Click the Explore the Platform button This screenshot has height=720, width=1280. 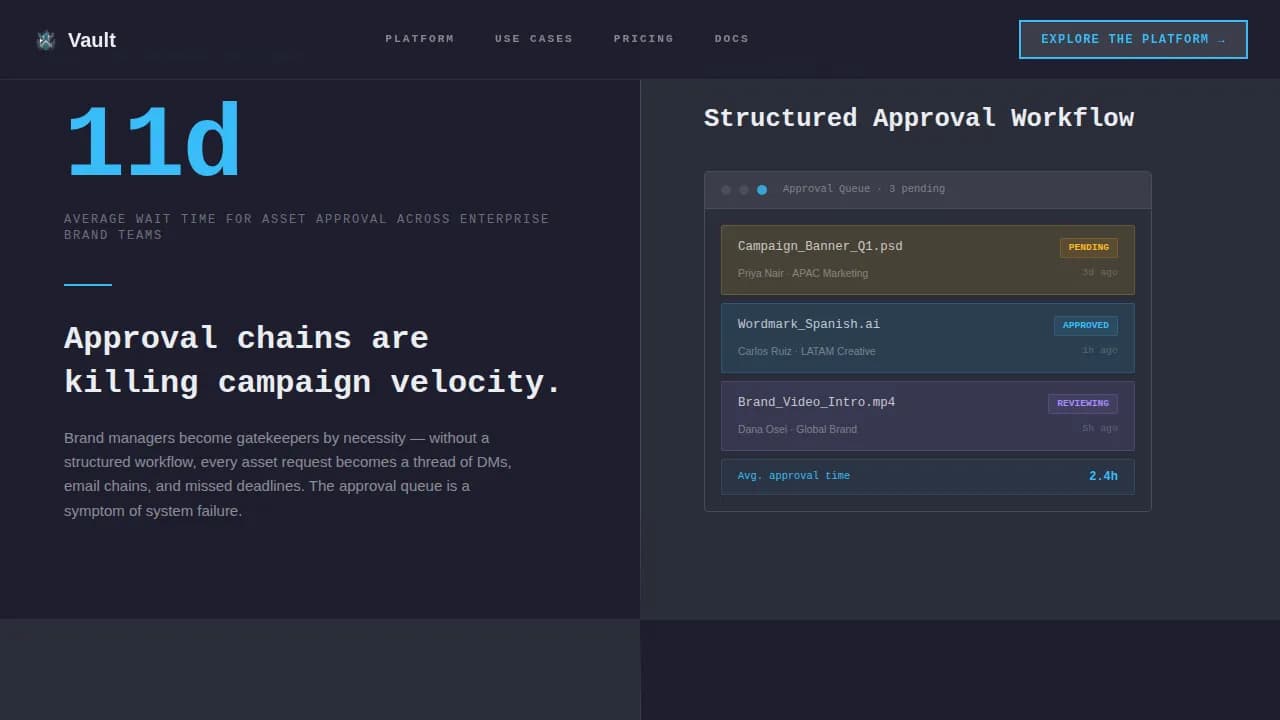coord(1132,39)
